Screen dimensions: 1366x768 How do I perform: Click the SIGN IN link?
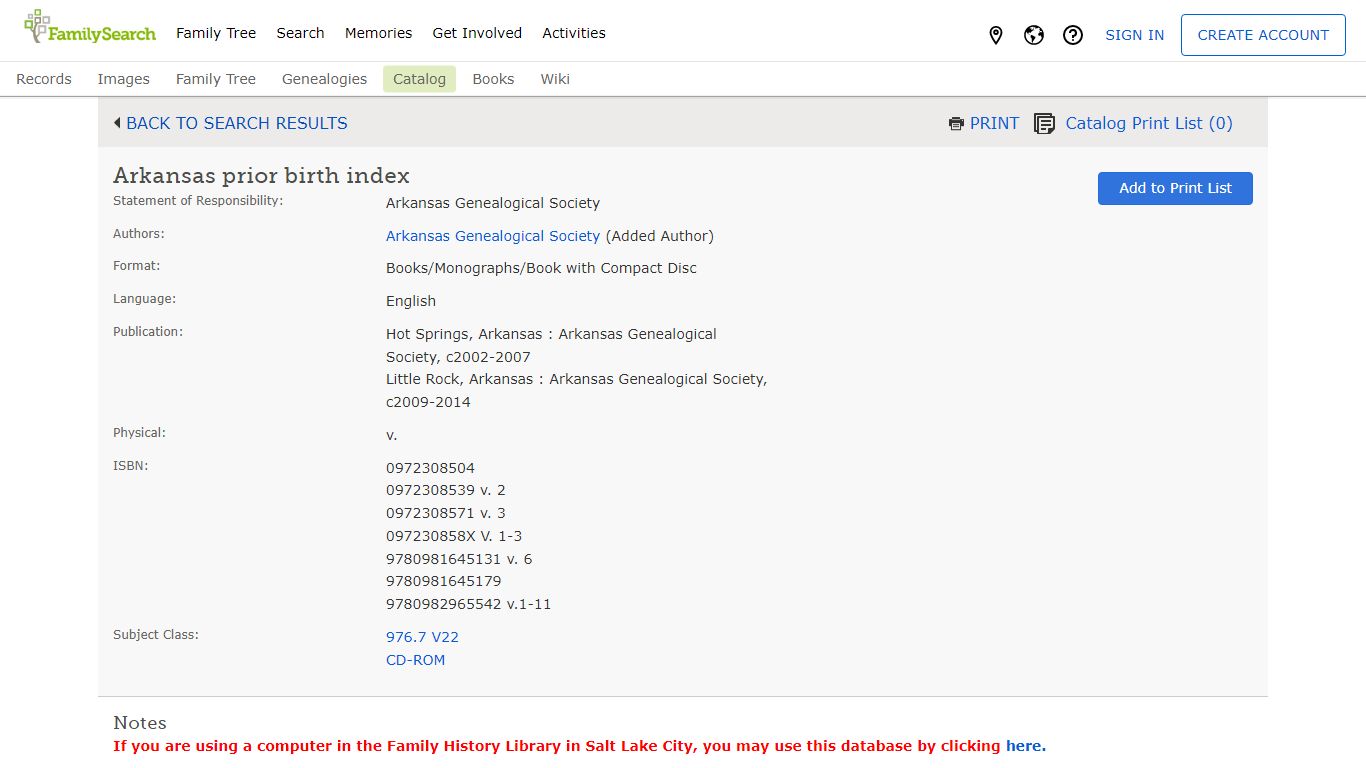pos(1134,35)
